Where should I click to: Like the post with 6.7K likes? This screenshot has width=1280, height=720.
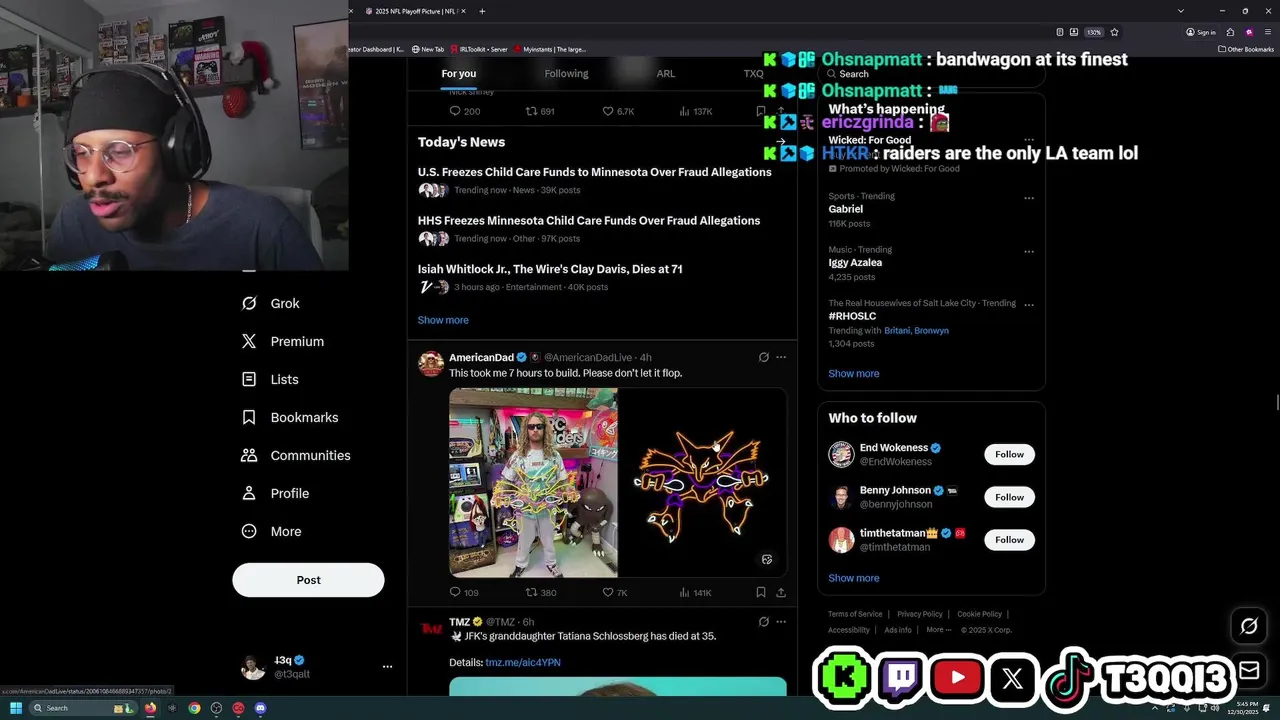click(x=618, y=111)
